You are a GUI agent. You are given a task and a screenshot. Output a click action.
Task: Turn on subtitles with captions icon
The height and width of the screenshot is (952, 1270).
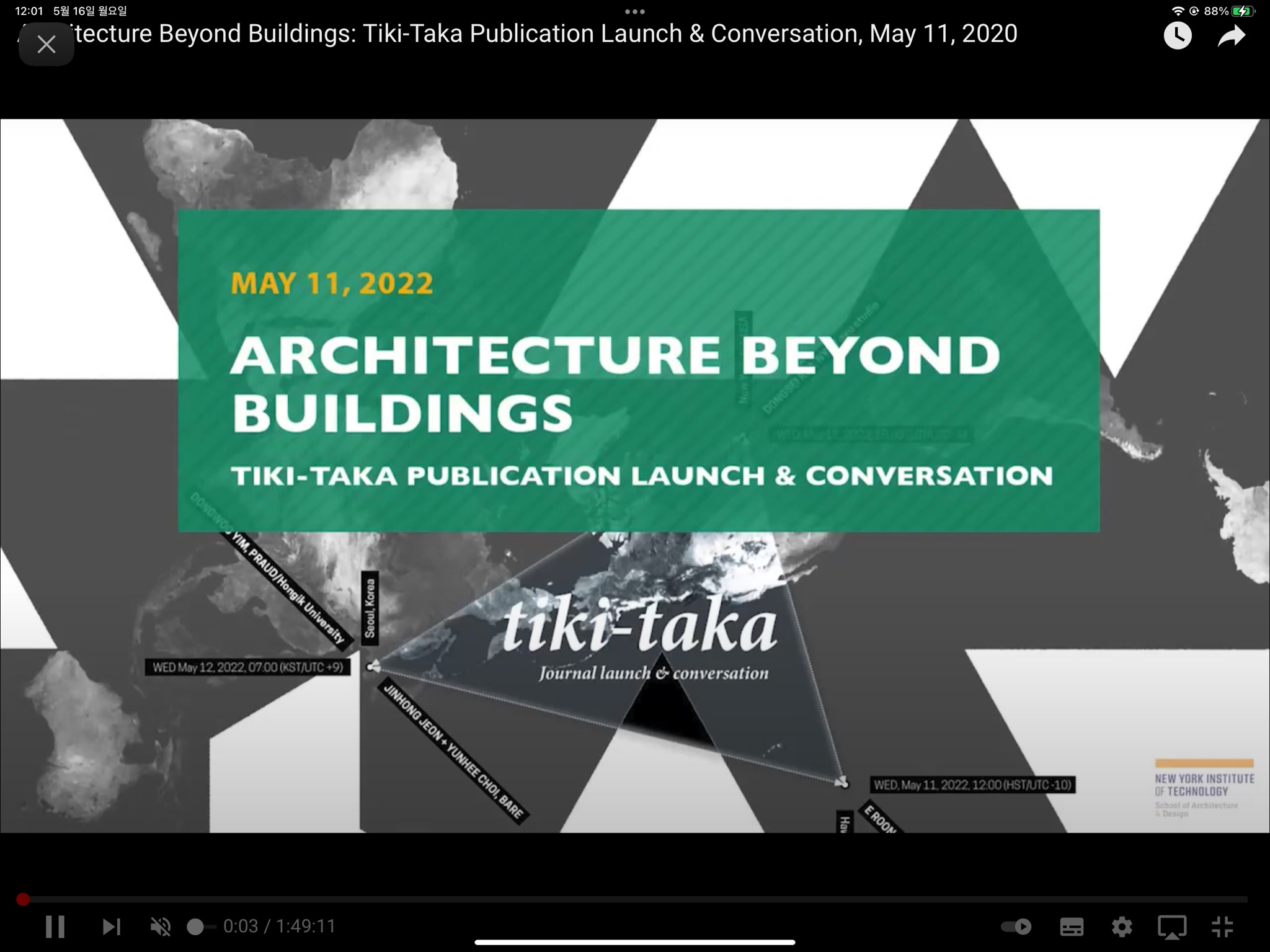[x=1072, y=927]
